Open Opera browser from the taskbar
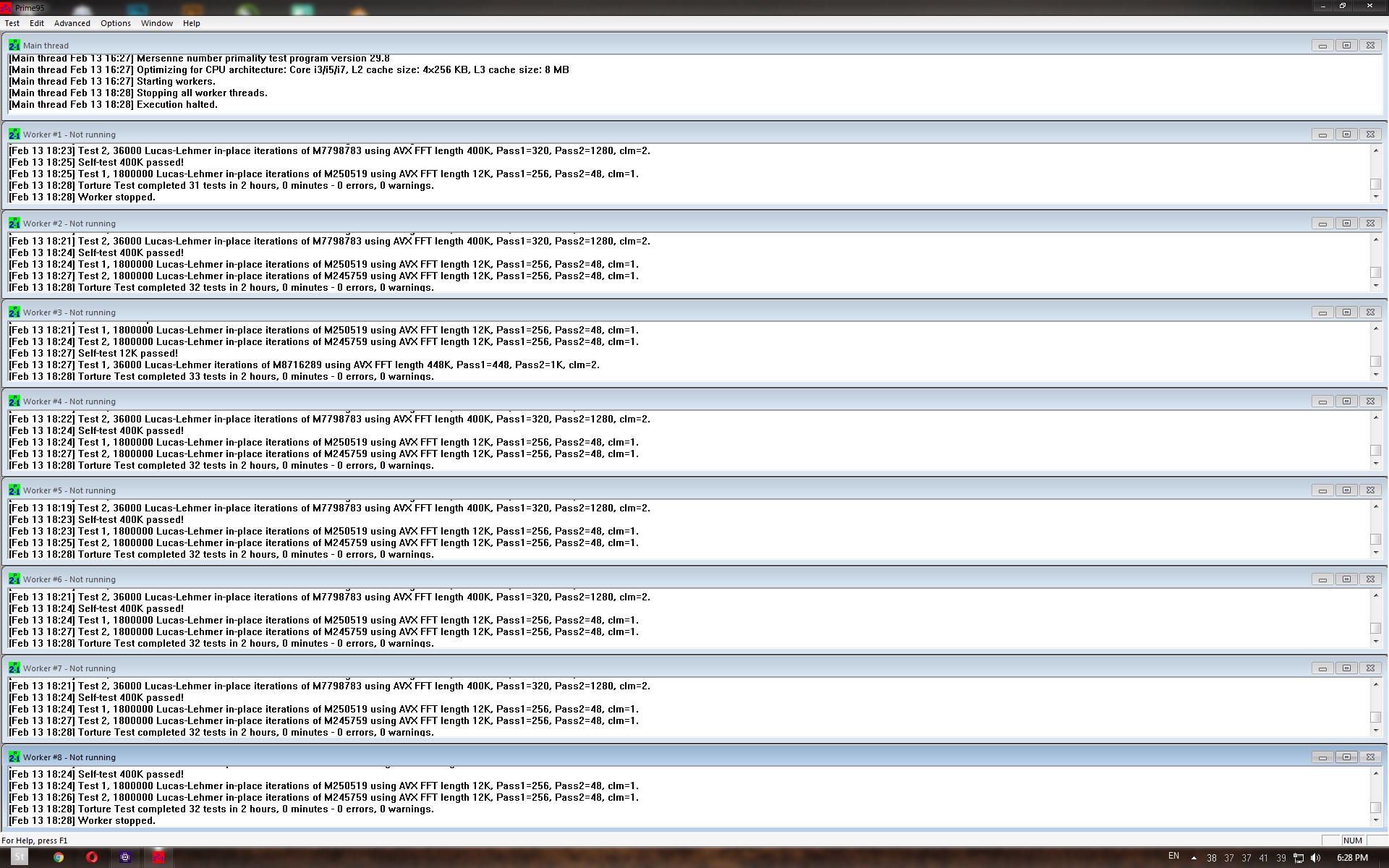 (x=92, y=857)
